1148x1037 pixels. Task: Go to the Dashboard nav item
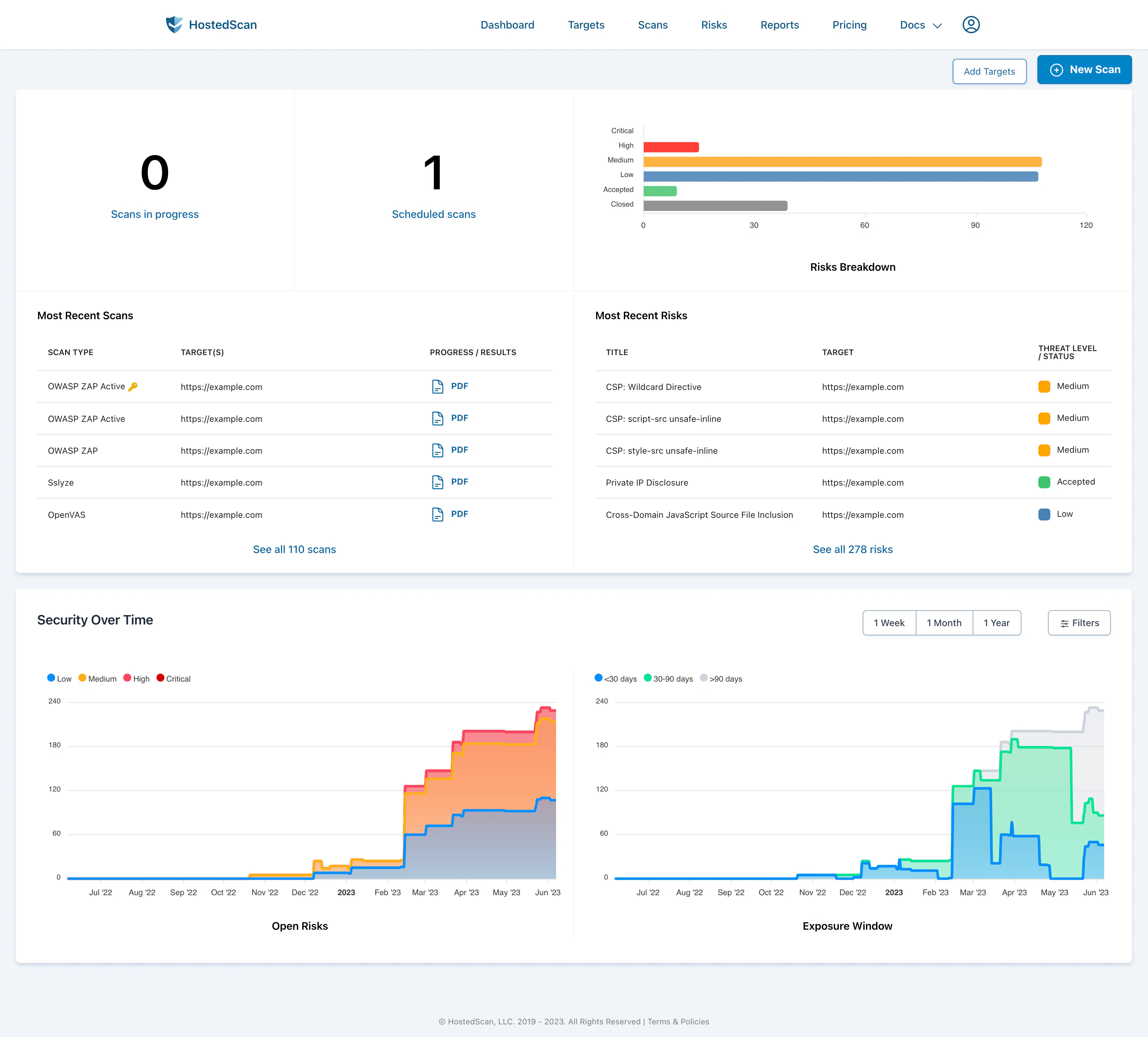[x=507, y=25]
